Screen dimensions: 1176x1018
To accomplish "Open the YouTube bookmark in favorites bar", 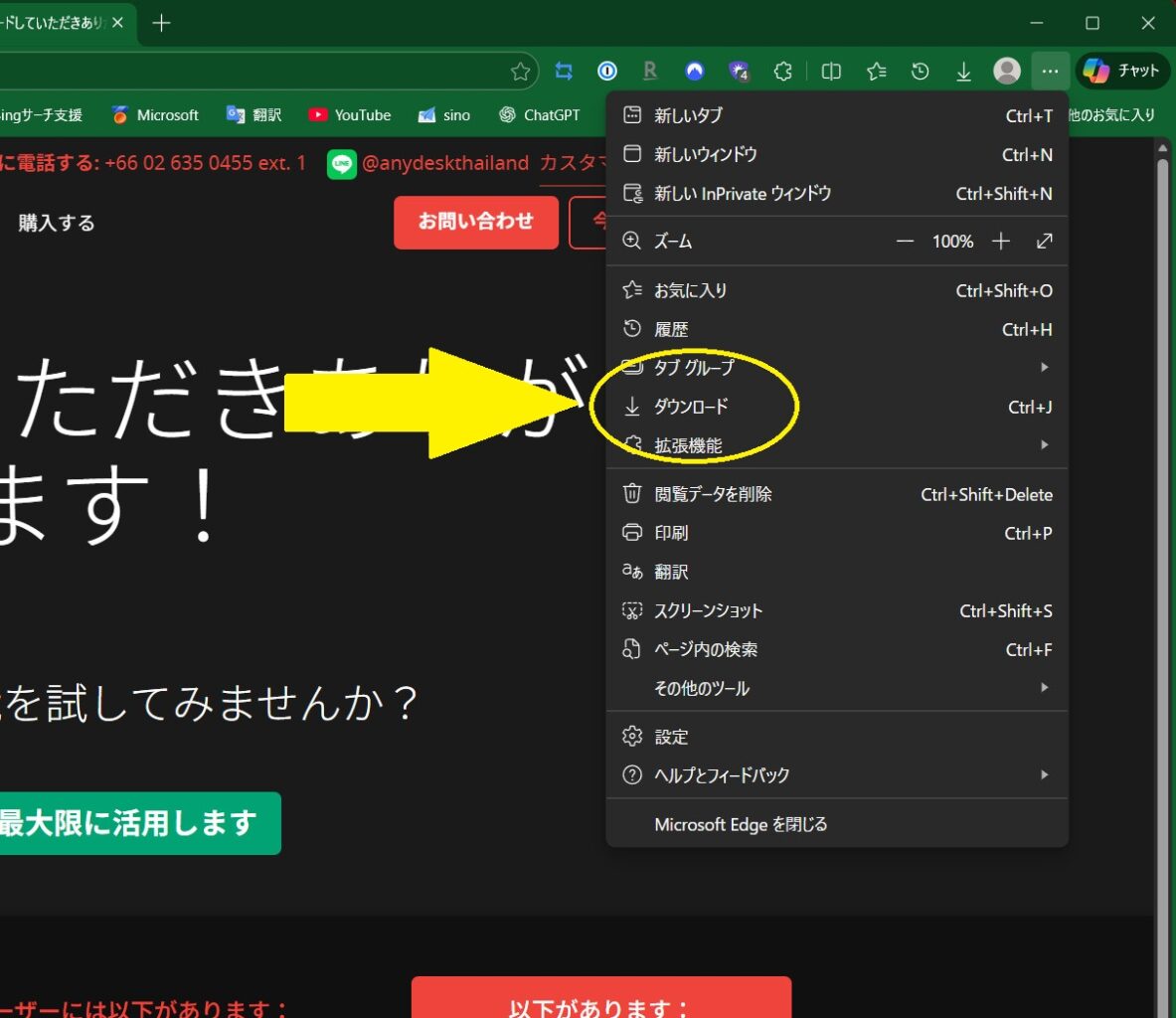I will click(x=350, y=115).
